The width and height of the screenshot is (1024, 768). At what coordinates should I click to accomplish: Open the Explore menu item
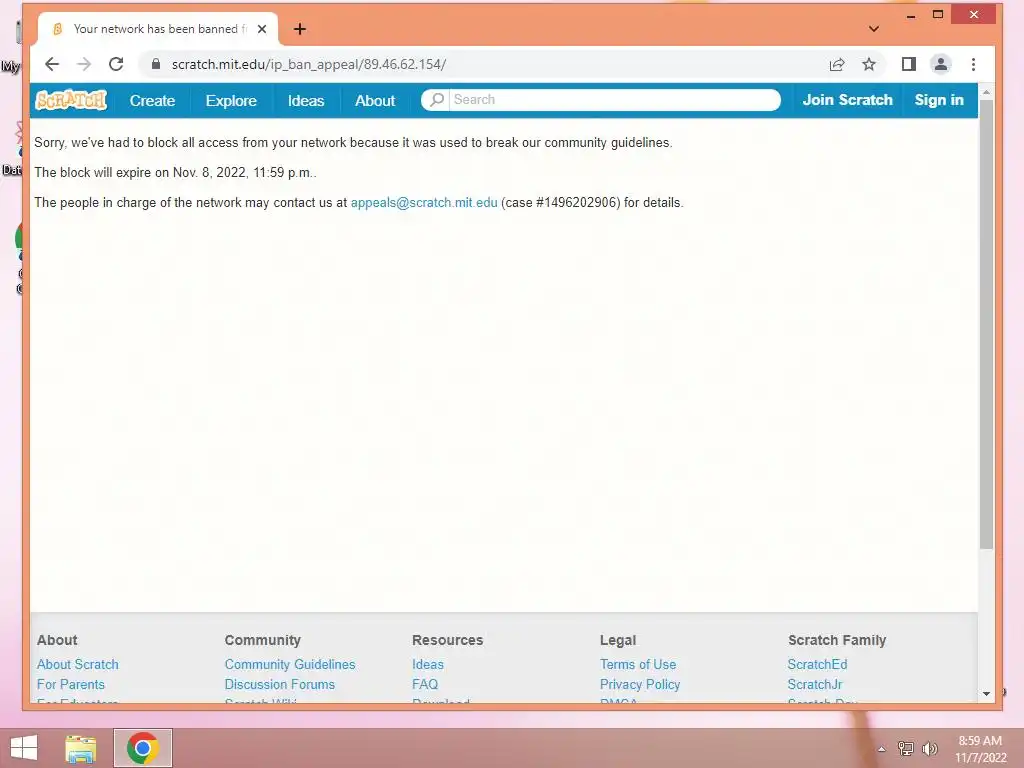point(231,101)
